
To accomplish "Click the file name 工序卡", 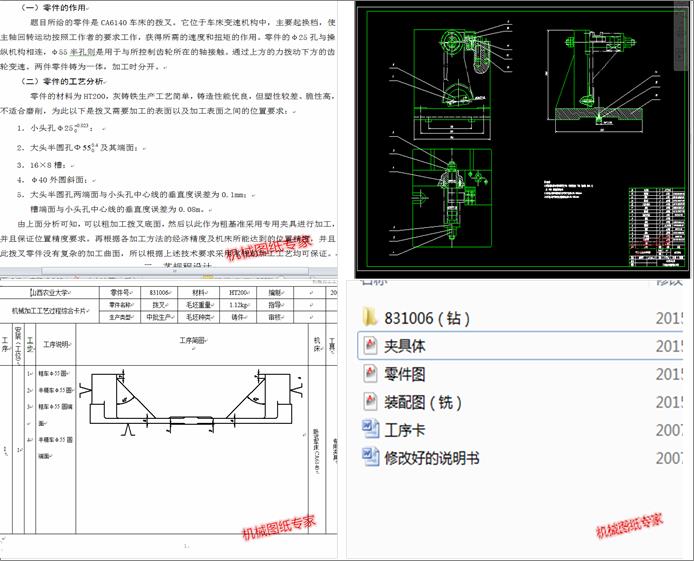I will click(405, 430).
